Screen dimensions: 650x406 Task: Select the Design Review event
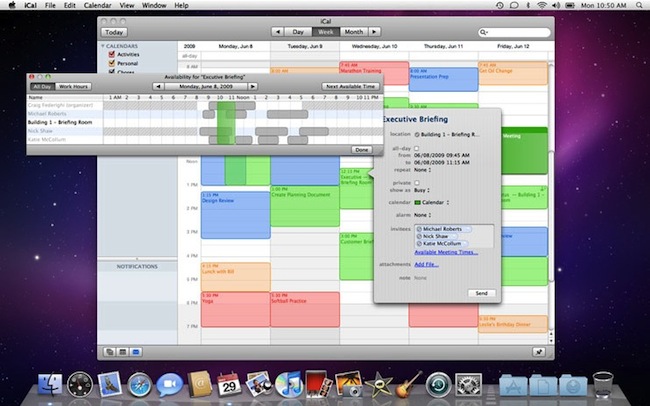(x=235, y=215)
